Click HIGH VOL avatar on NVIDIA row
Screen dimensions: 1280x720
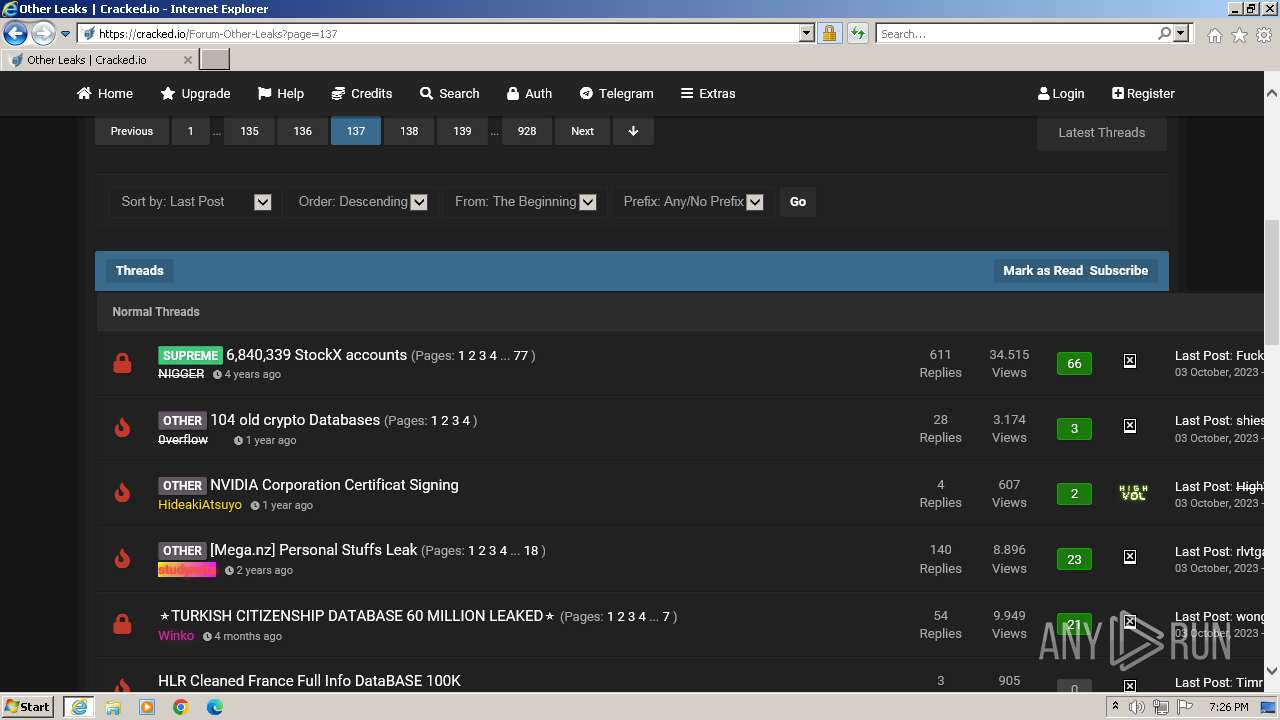click(1133, 492)
